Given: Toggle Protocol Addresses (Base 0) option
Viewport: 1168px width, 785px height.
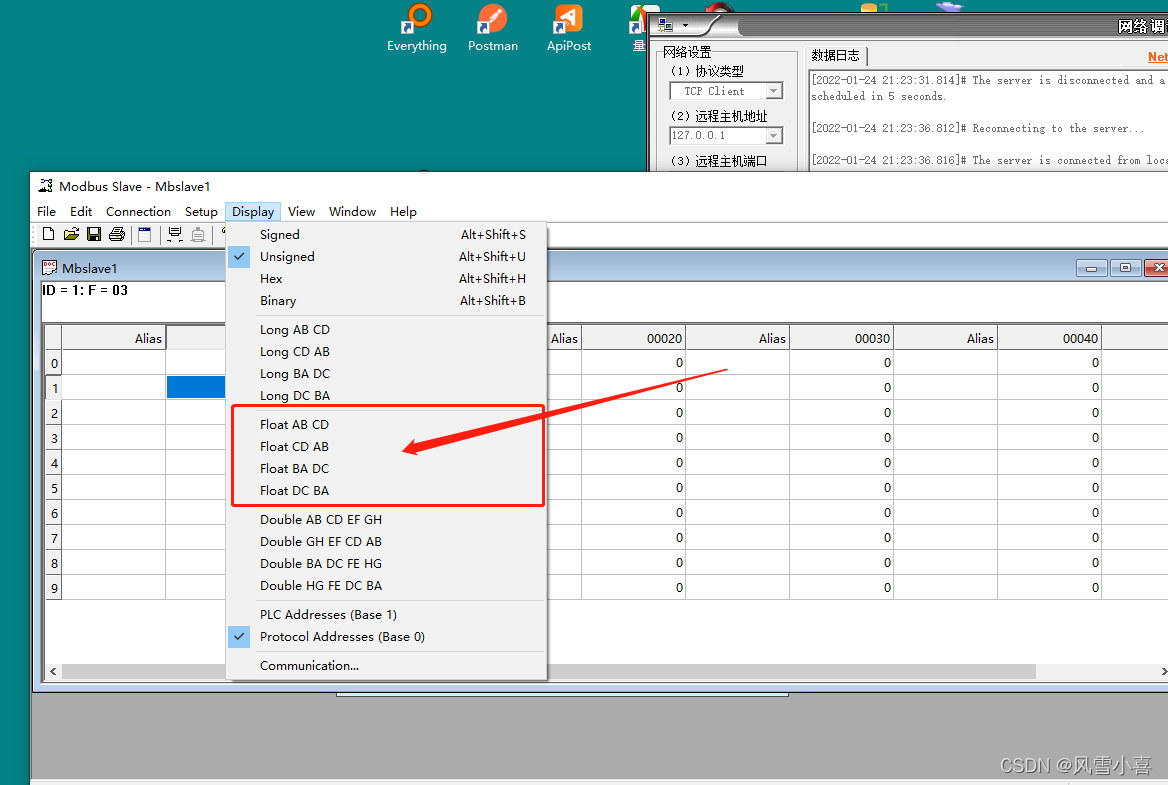Looking at the screenshot, I should pos(342,637).
